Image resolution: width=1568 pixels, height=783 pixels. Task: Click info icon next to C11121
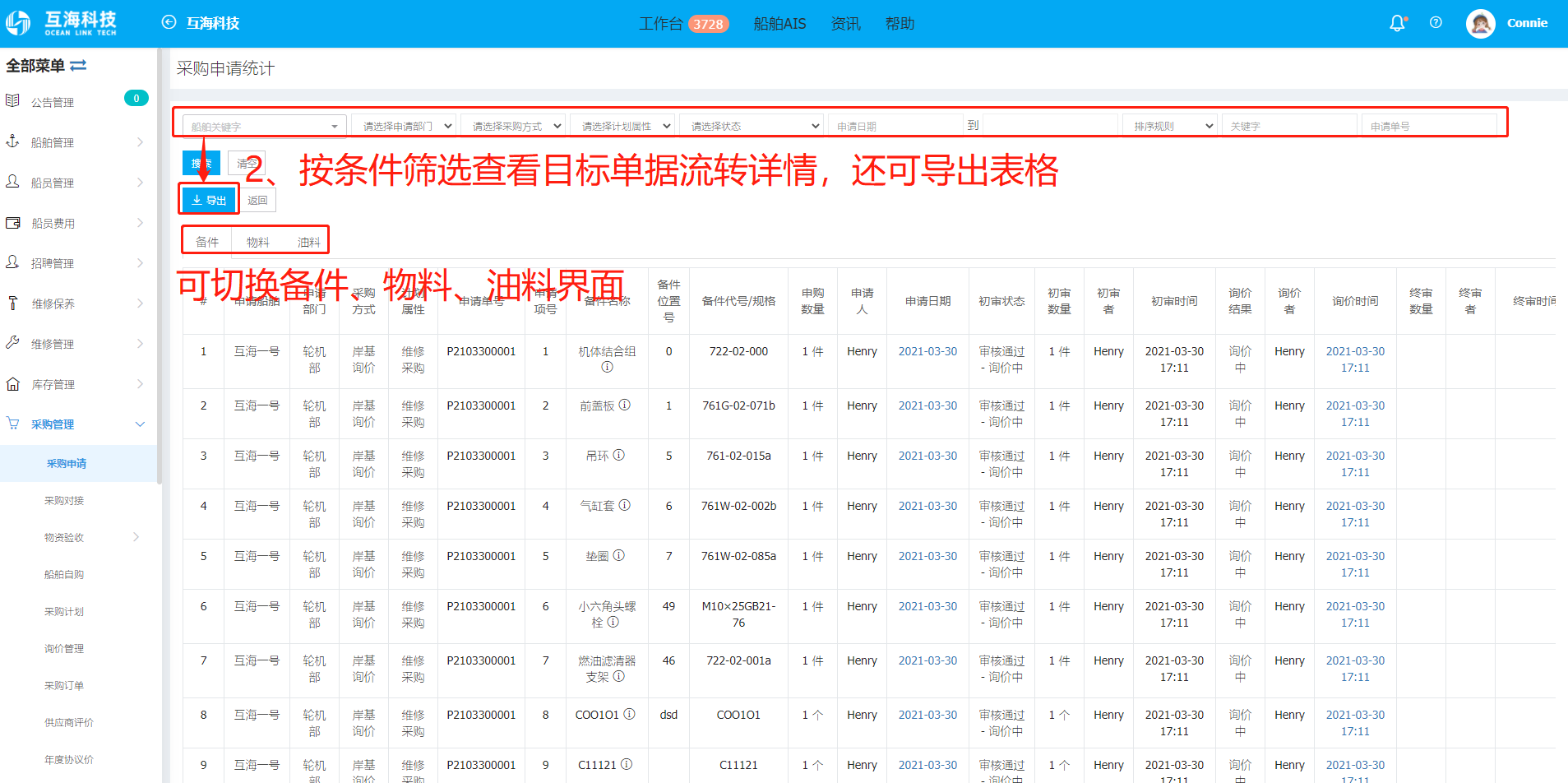point(627,765)
